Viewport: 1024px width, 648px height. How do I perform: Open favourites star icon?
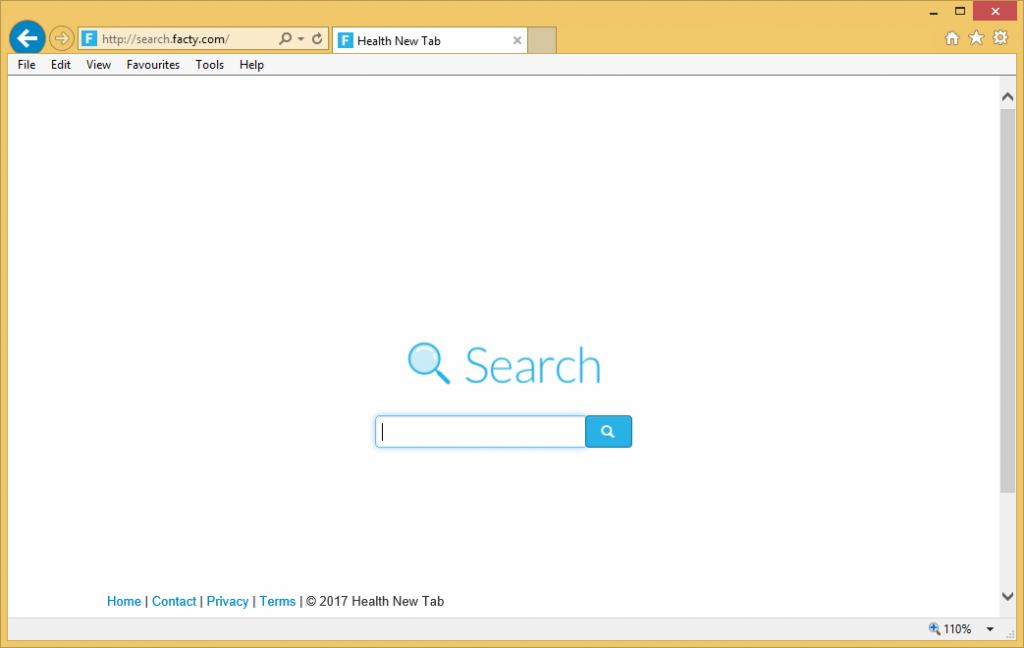(976, 38)
